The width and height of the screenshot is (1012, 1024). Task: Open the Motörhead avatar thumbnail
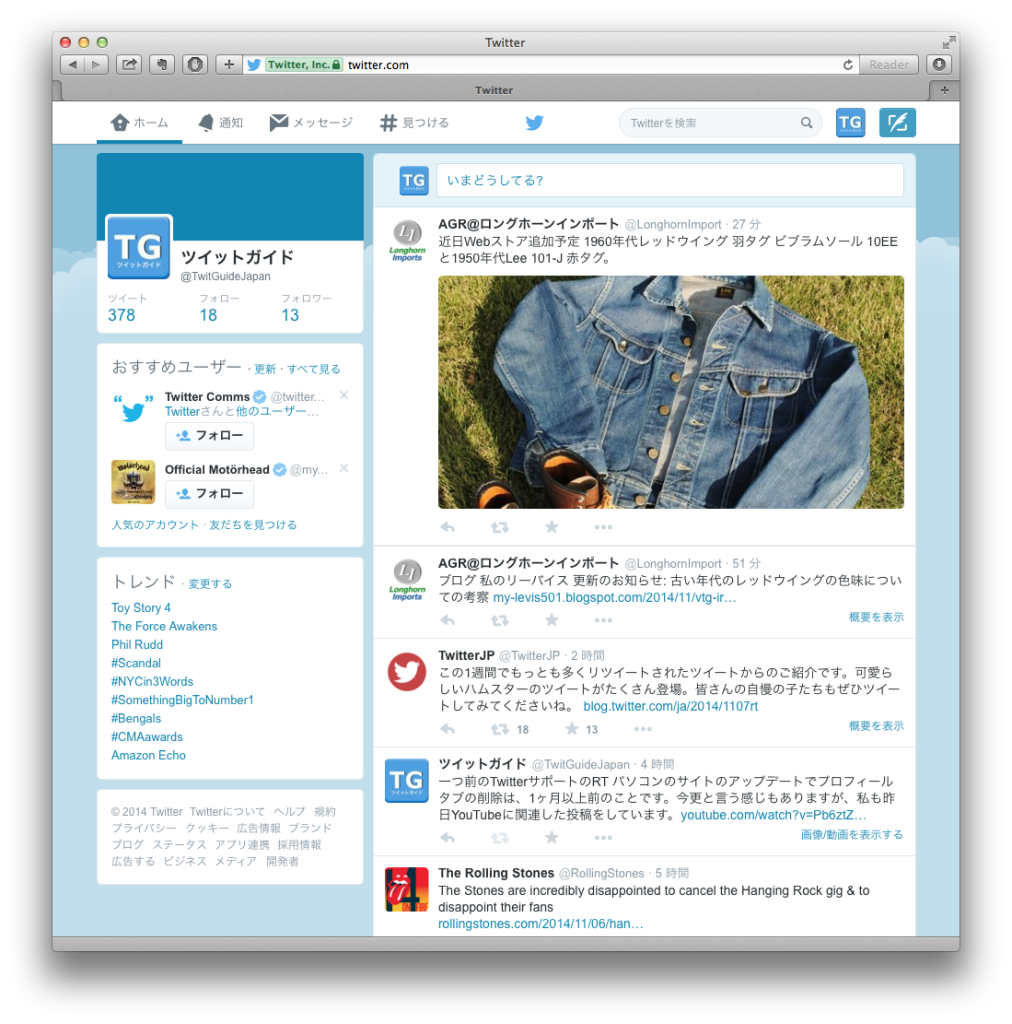133,482
